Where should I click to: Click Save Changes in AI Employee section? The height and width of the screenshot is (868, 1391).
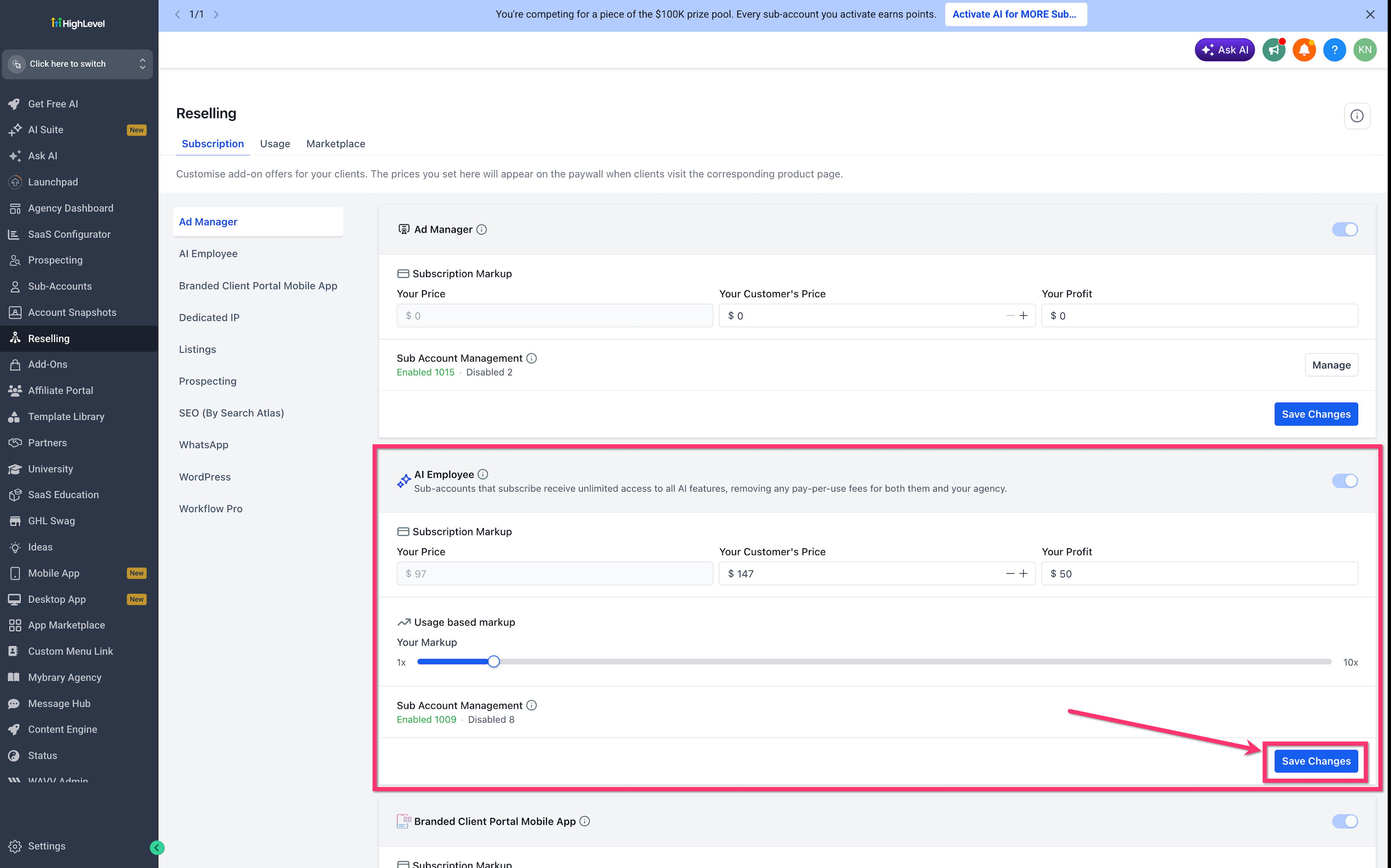pos(1316,761)
